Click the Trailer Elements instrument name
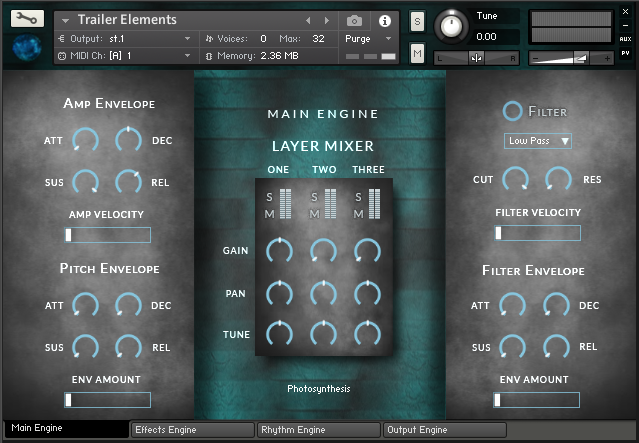This screenshot has height=443, width=639. click(127, 20)
